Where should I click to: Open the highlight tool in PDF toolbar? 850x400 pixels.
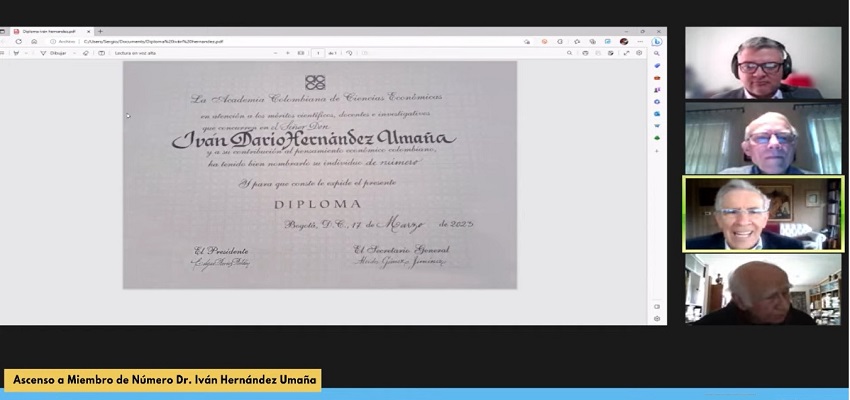click(15, 53)
